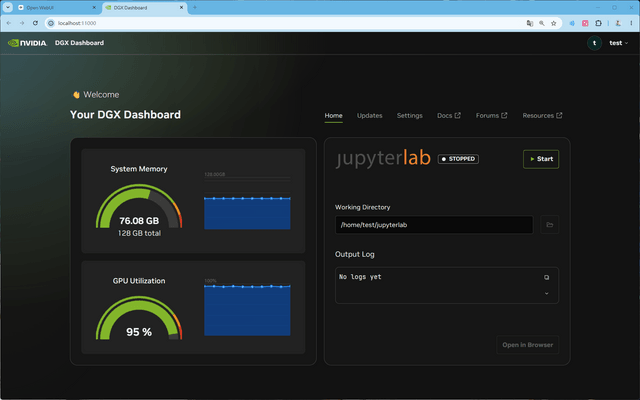Screen dimensions: 640x400
Task: Click the NVIDIA logo in the header
Action: [x=27, y=43]
